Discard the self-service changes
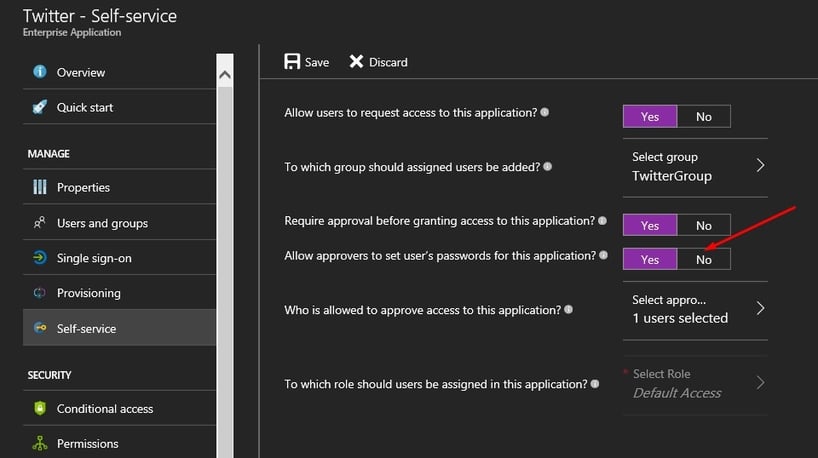 [x=378, y=62]
